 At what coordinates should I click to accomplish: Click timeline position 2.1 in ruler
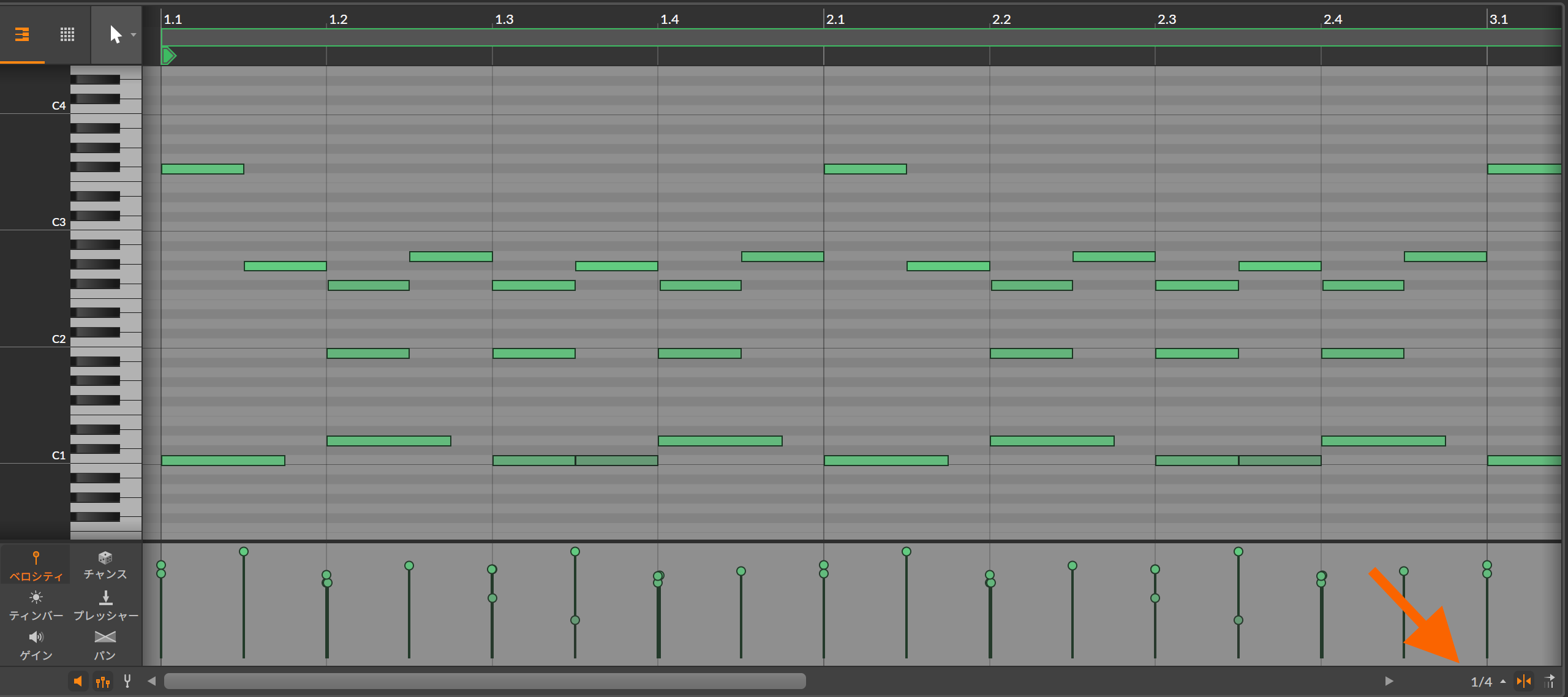coord(835,20)
